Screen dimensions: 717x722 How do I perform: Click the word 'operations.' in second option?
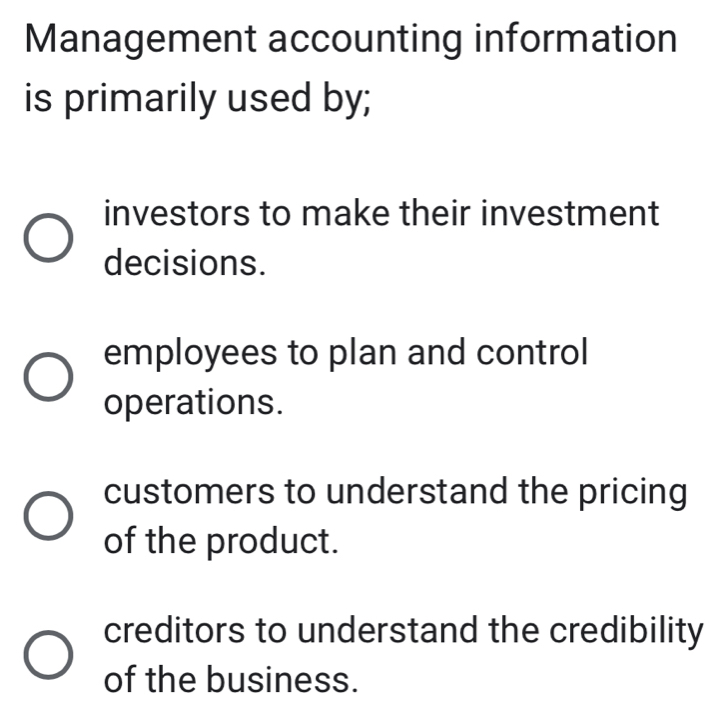tap(192, 403)
